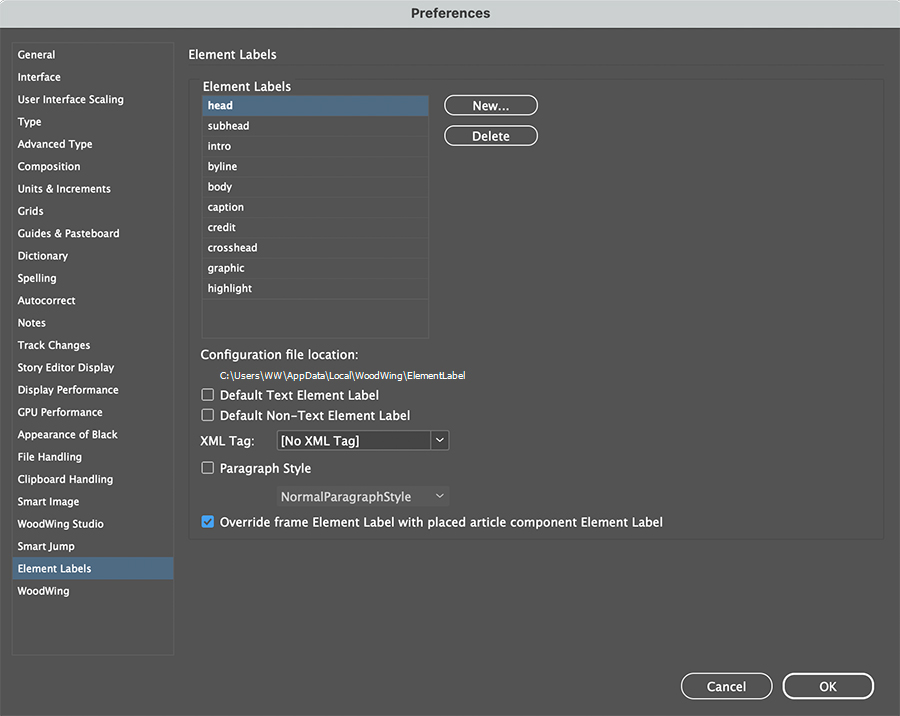Open Story Editor Display preferences

[x=93, y=368]
